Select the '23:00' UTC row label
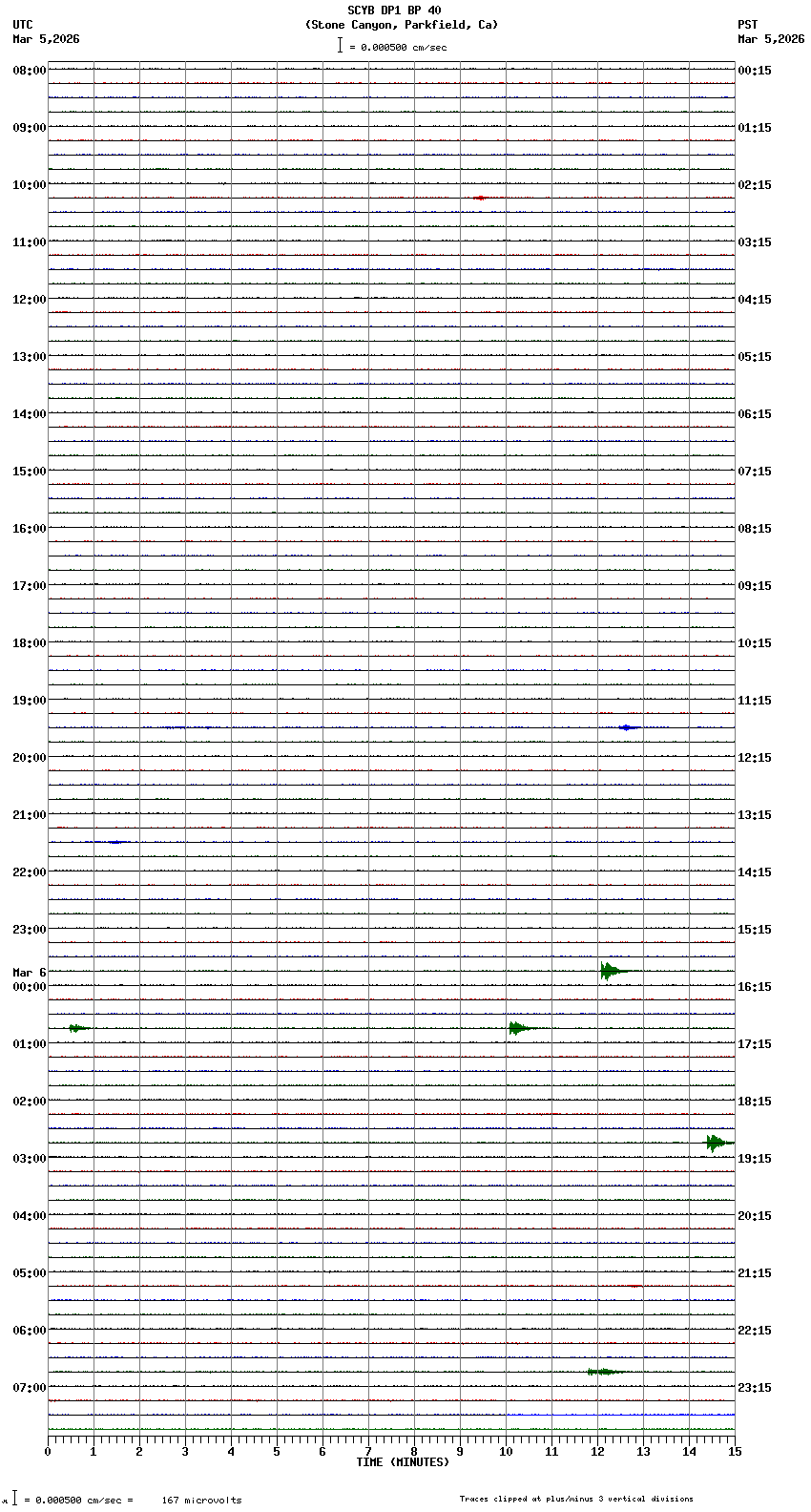Screen dimensions: 811x1512 pyautogui.click(x=30, y=930)
